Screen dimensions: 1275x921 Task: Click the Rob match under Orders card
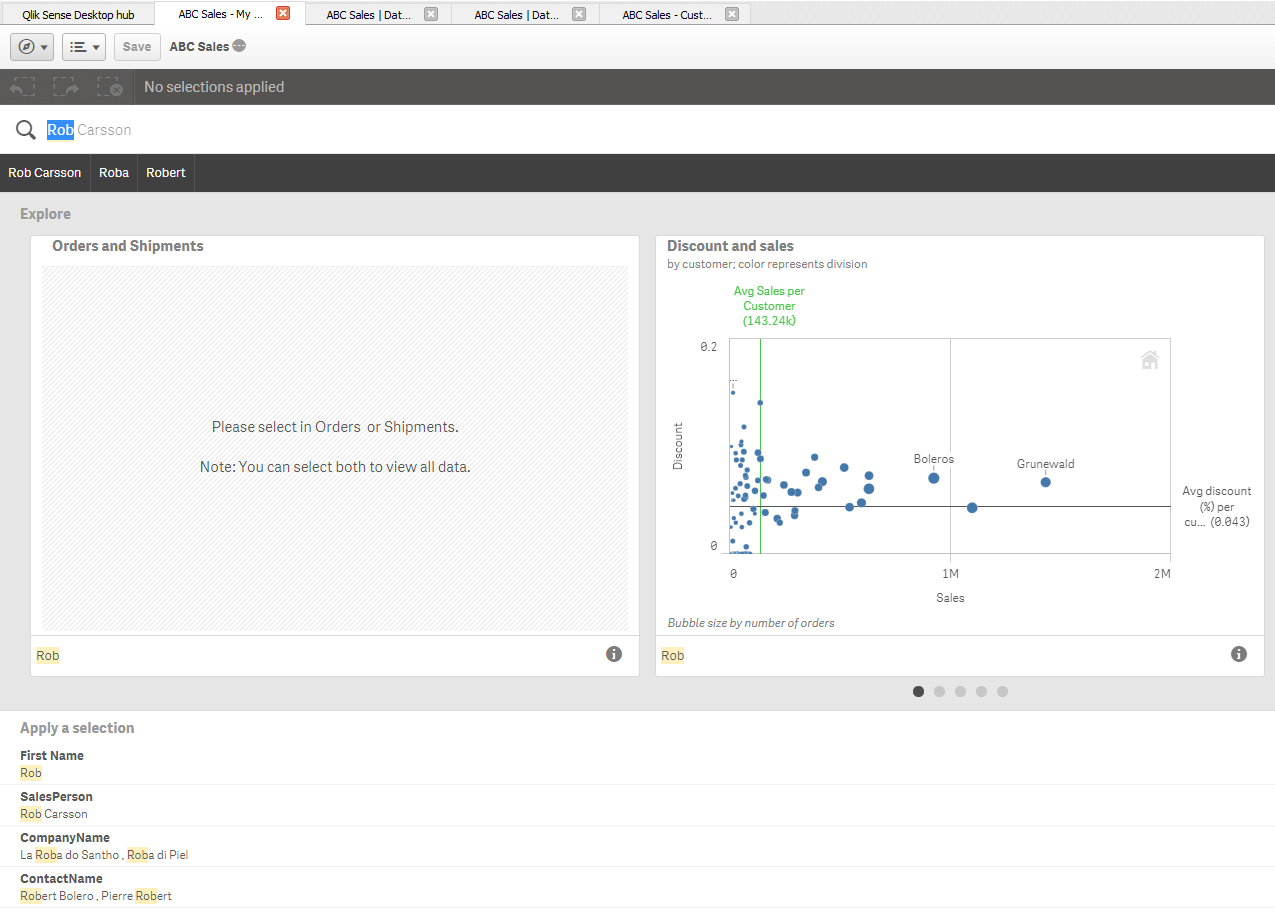pos(48,656)
